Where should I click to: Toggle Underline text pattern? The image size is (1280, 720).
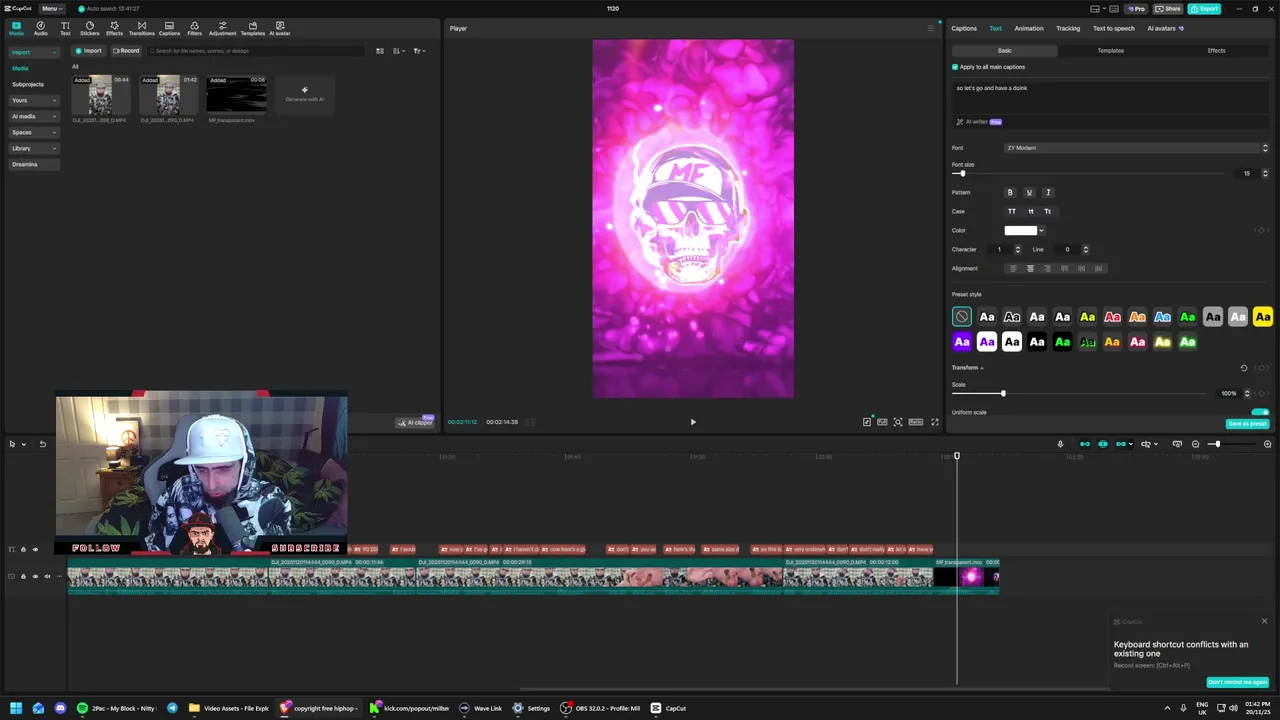1029,193
